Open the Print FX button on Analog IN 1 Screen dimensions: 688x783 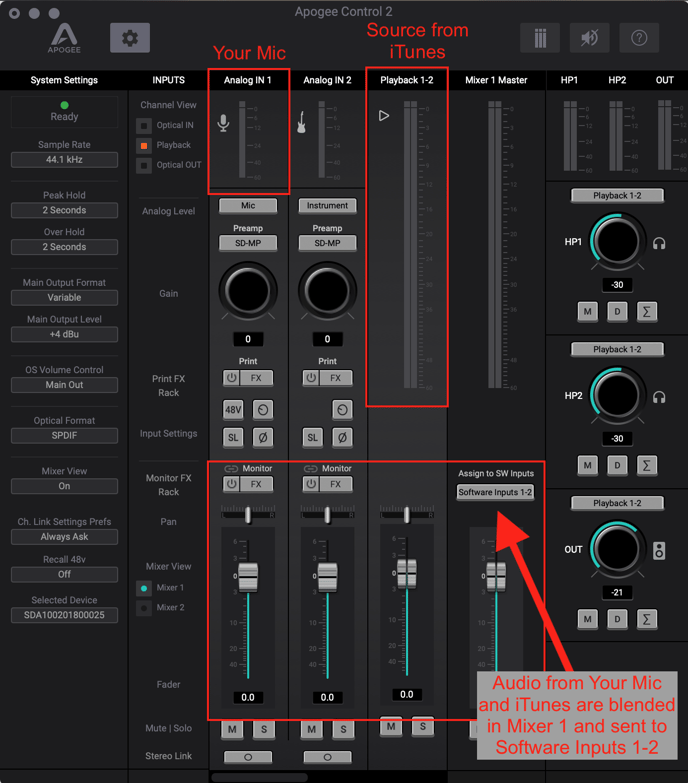[256, 378]
